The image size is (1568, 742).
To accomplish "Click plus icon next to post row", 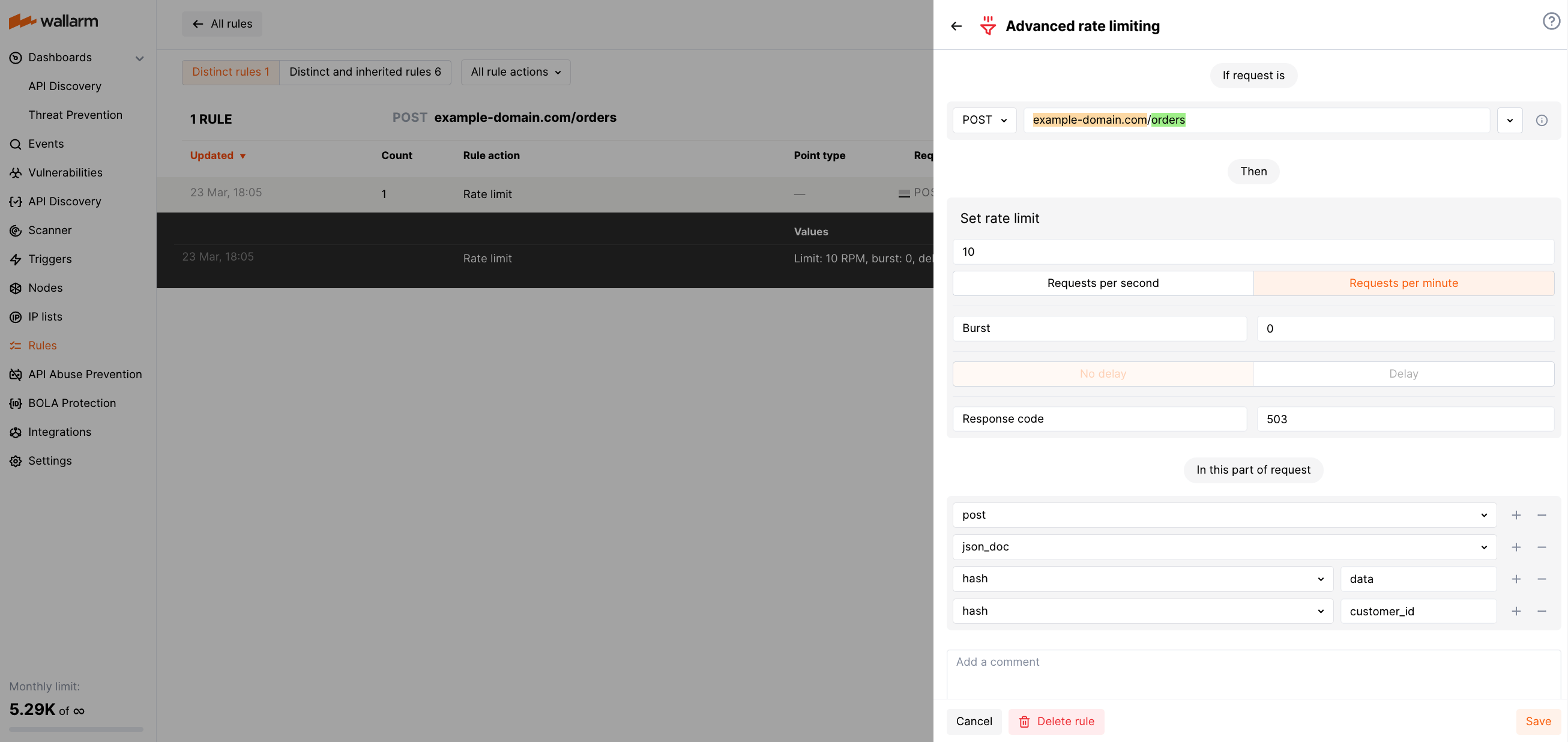I will (1516, 516).
